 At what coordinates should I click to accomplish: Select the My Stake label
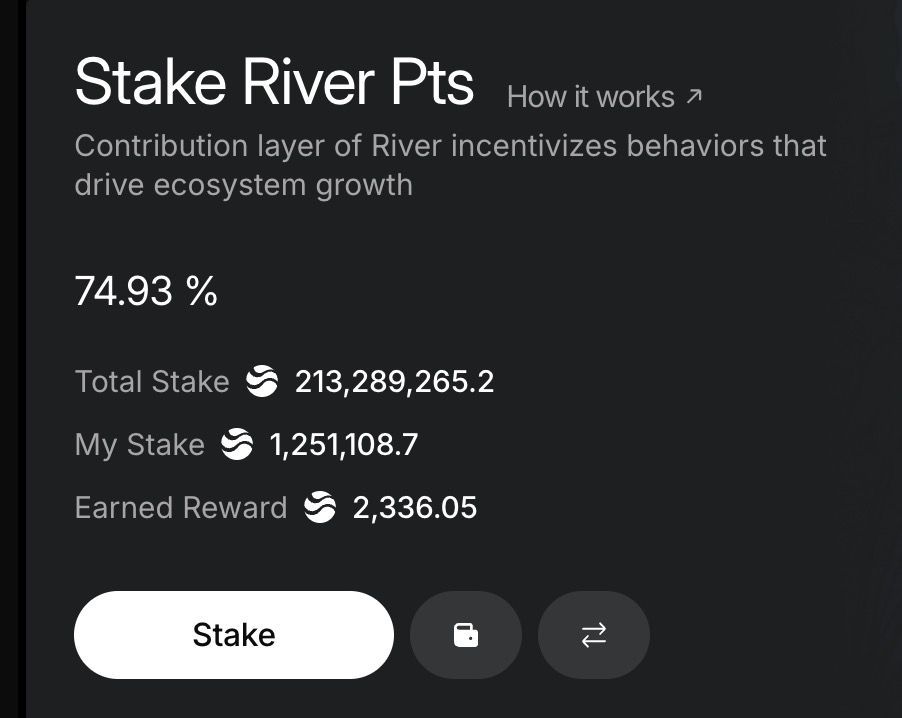tap(139, 444)
